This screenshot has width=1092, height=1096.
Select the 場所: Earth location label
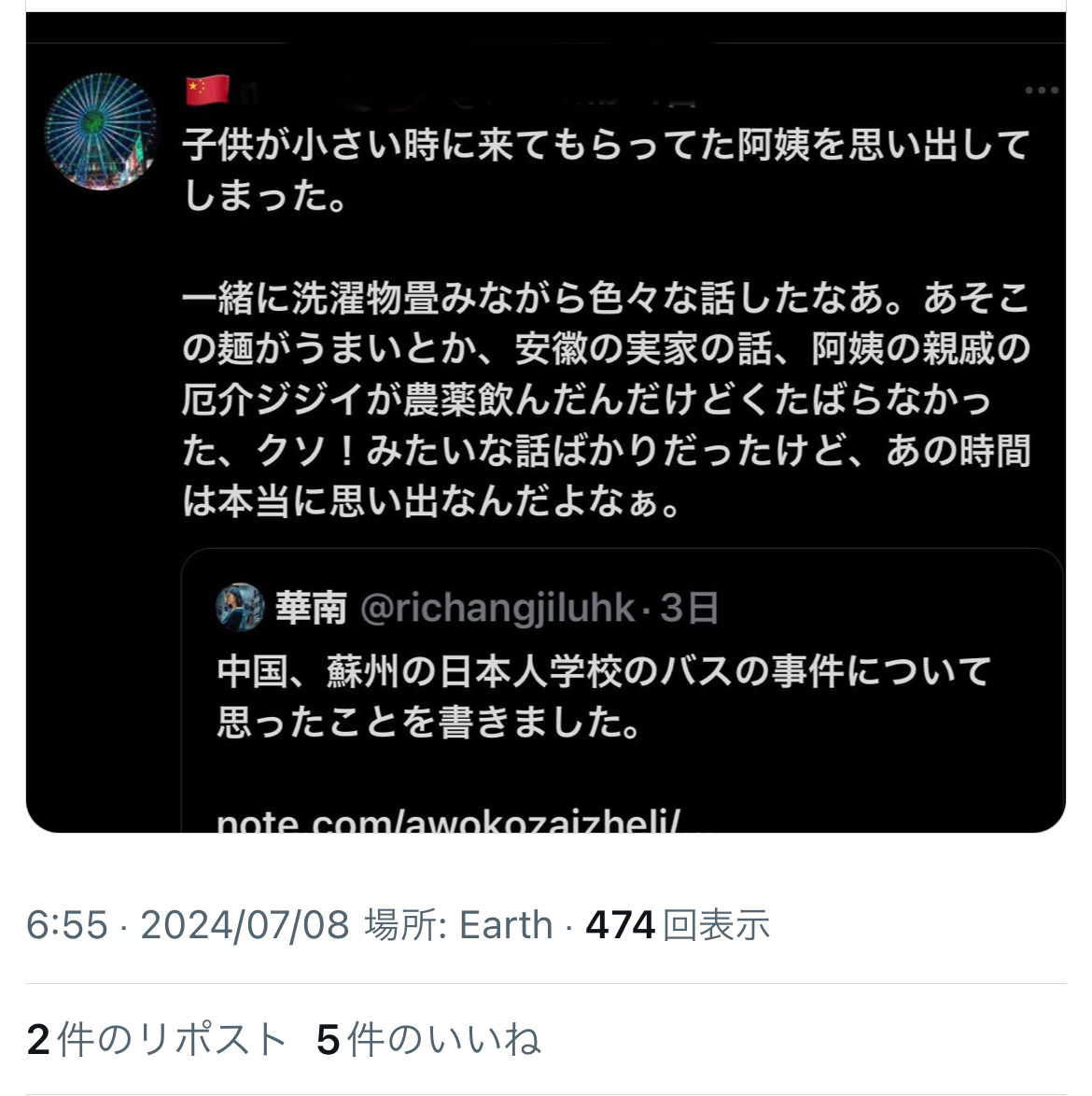458,925
